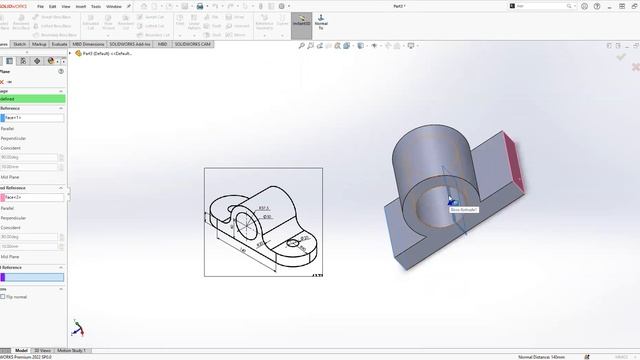Click Previous View icon in view toolbar
640x360 pixels.
coord(320,46)
